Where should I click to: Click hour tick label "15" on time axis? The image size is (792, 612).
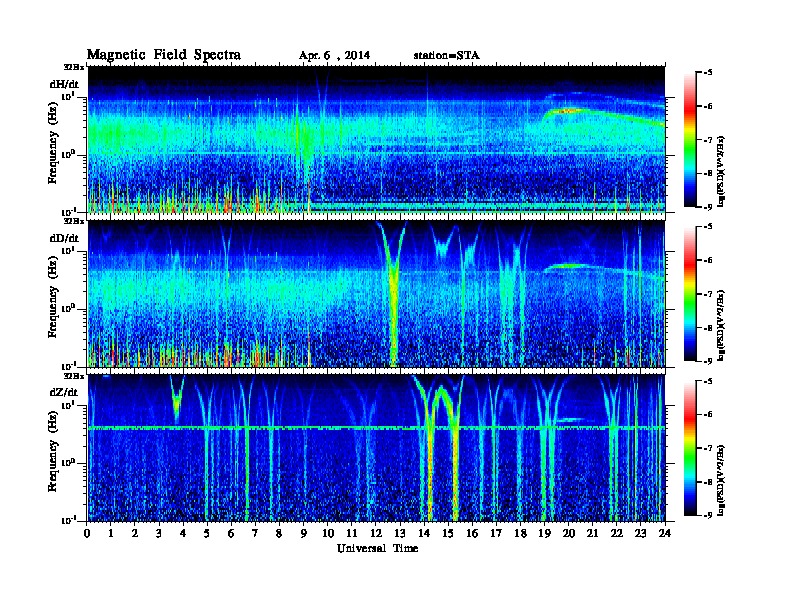coord(449,533)
